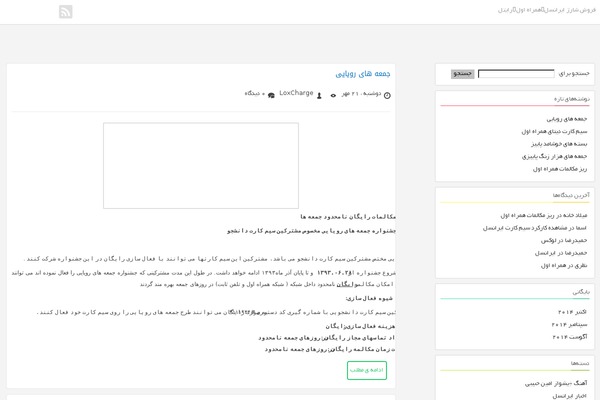The height and width of the screenshot is (400, 600).
Task: Open comment by حمیدرضا در لوکس
Action: (x=564, y=240)
